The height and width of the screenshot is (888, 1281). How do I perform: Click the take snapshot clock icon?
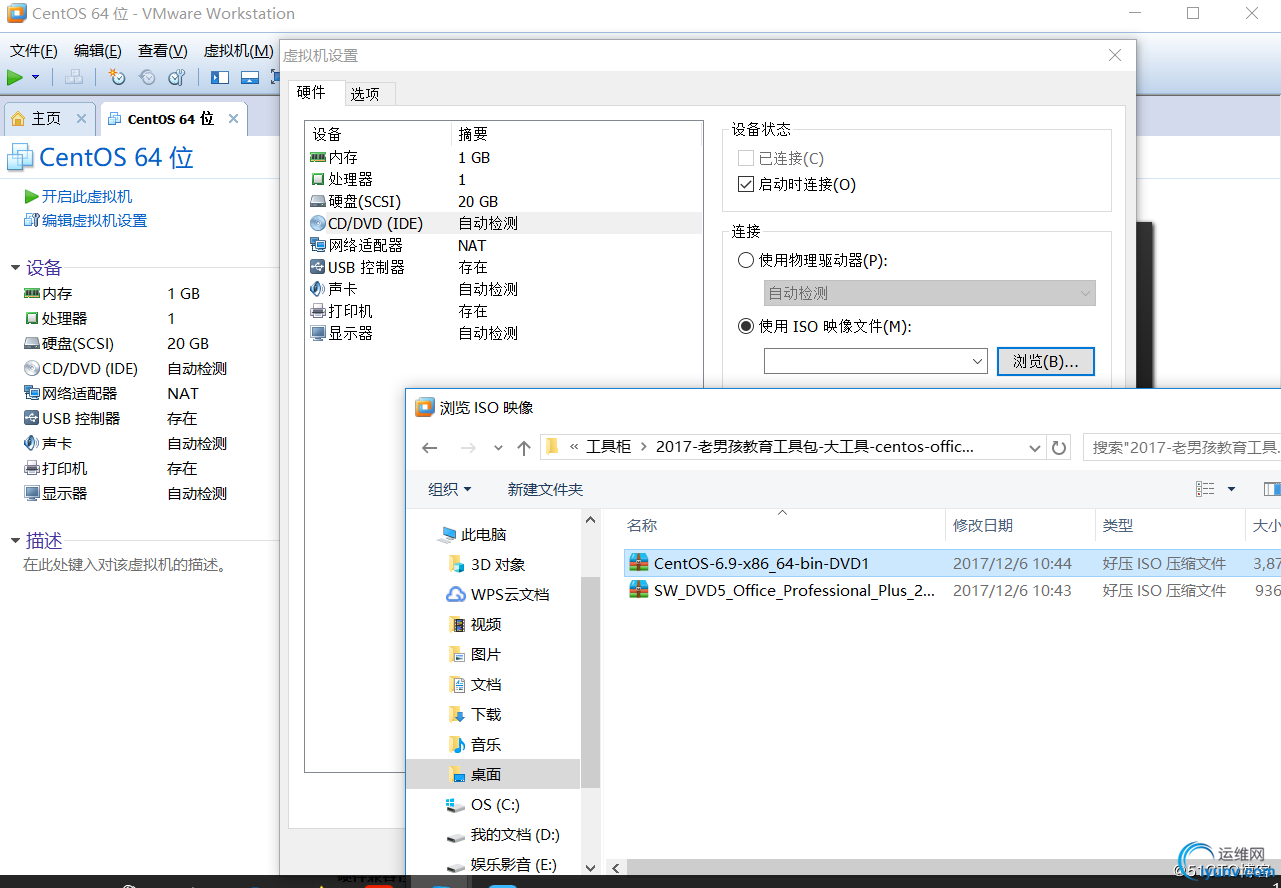pyautogui.click(x=117, y=77)
